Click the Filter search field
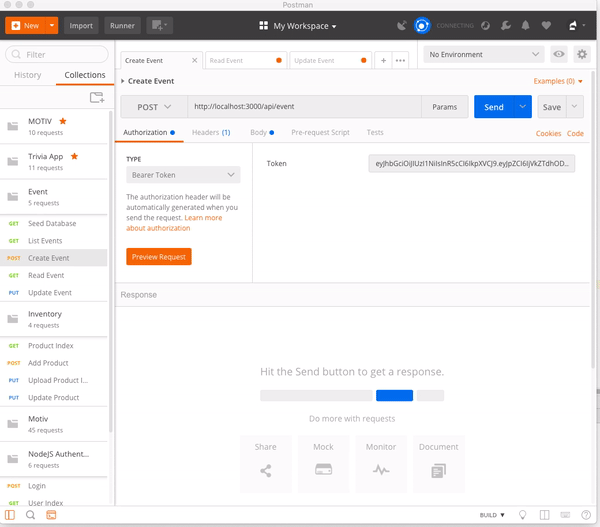 [x=57, y=54]
